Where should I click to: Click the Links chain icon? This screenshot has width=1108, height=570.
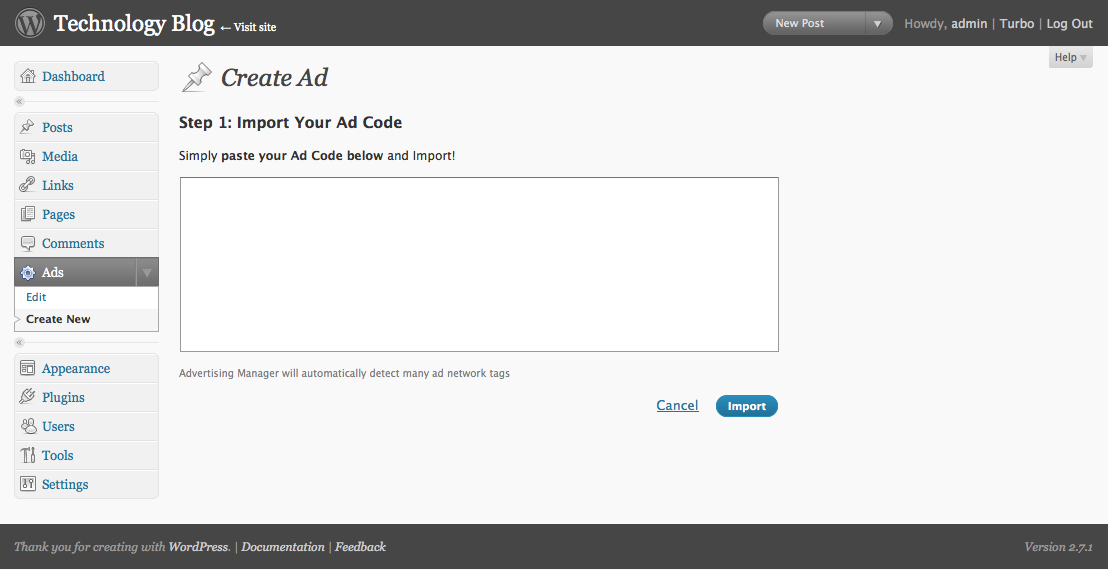28,186
